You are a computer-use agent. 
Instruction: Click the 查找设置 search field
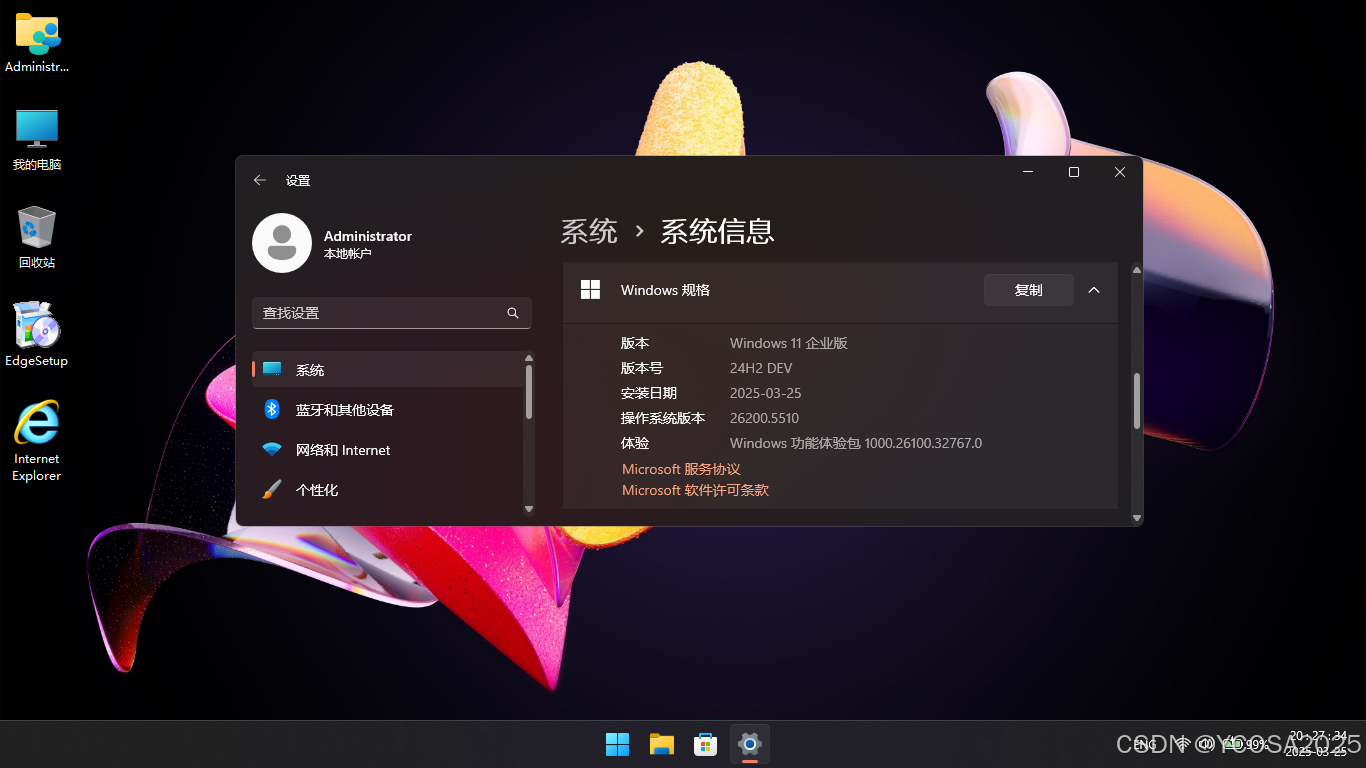[392, 313]
